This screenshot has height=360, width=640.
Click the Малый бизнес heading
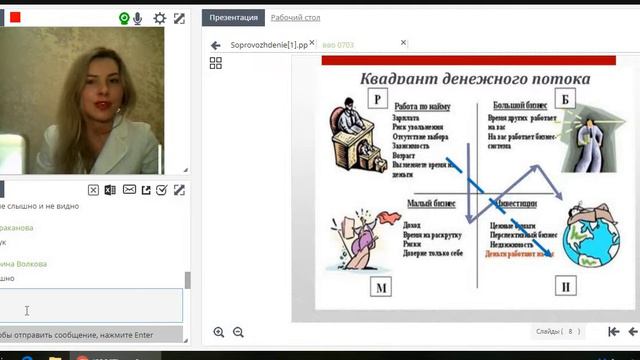point(431,203)
